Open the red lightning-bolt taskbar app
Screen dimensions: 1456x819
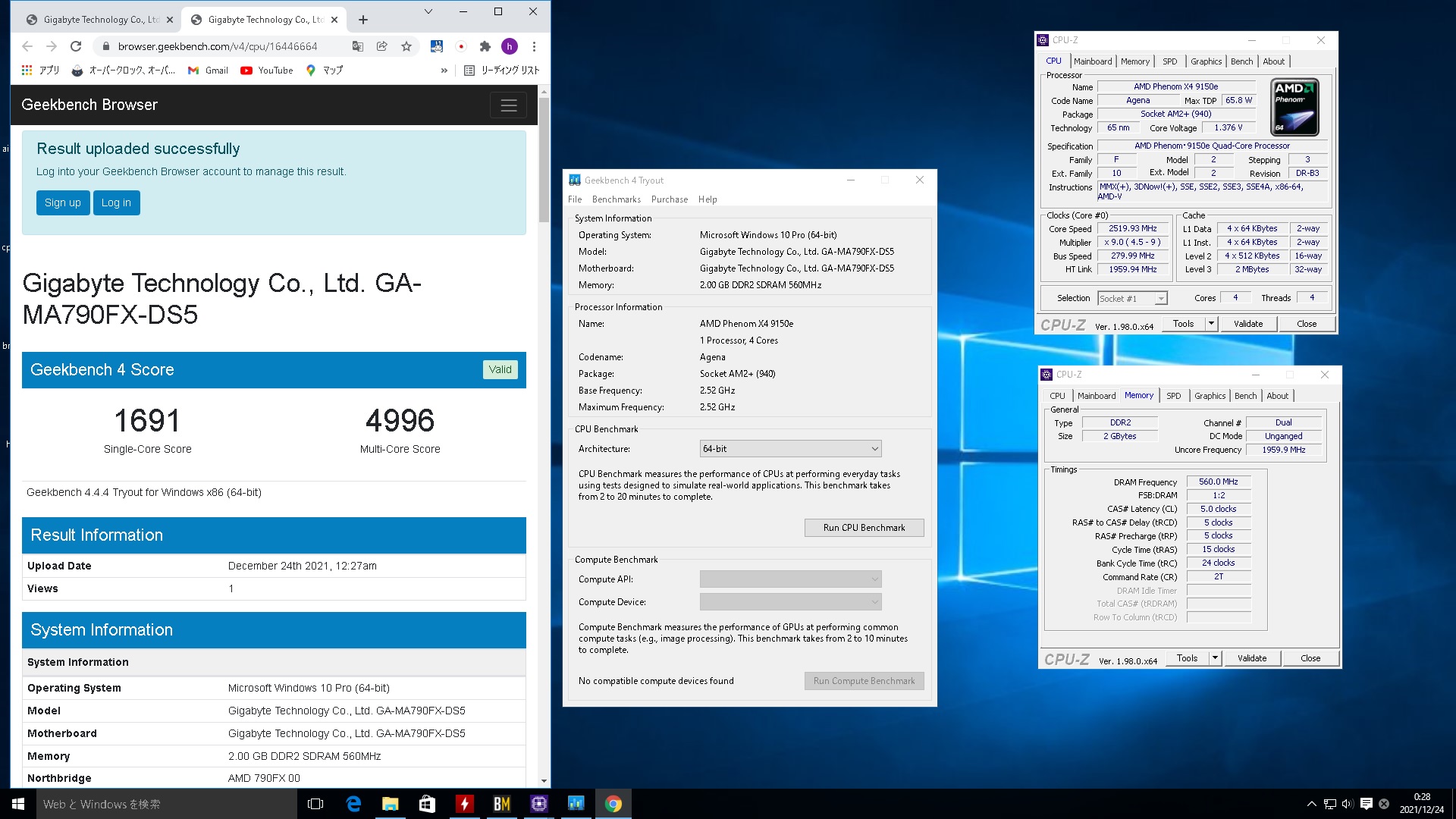click(x=464, y=804)
